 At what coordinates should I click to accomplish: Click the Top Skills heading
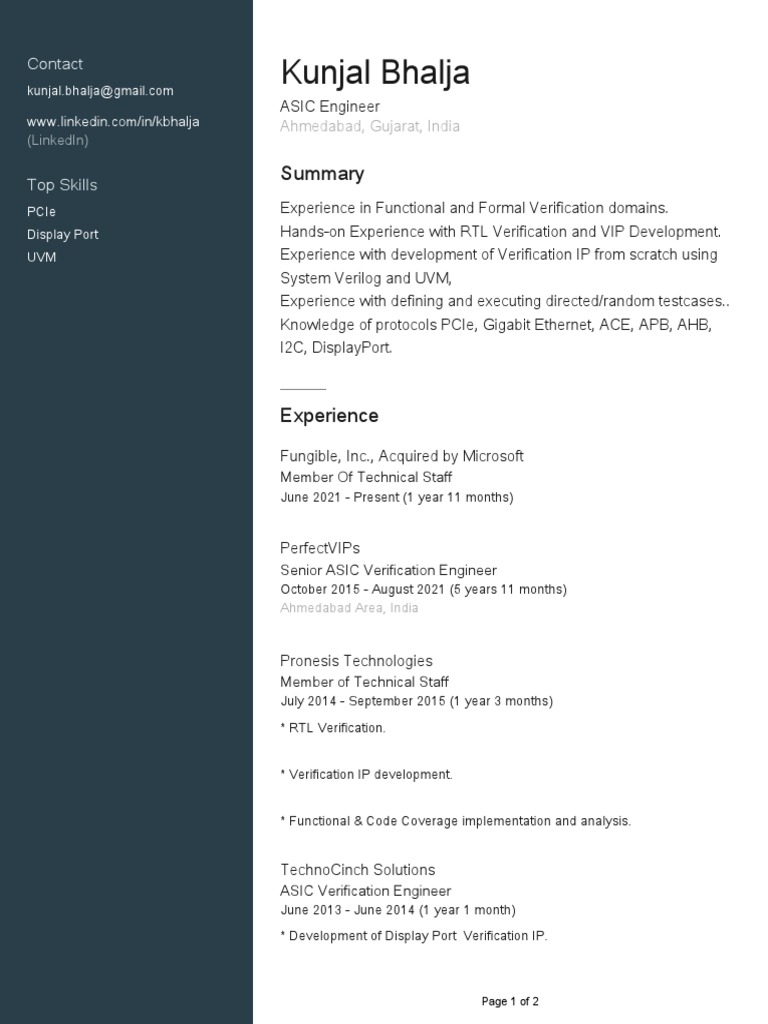pyautogui.click(x=62, y=185)
